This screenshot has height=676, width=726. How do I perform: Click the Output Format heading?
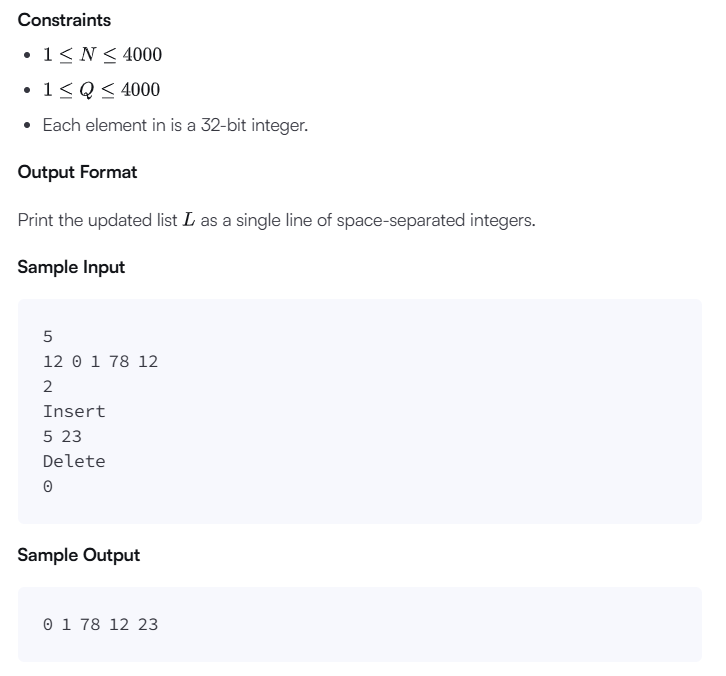pos(77,172)
